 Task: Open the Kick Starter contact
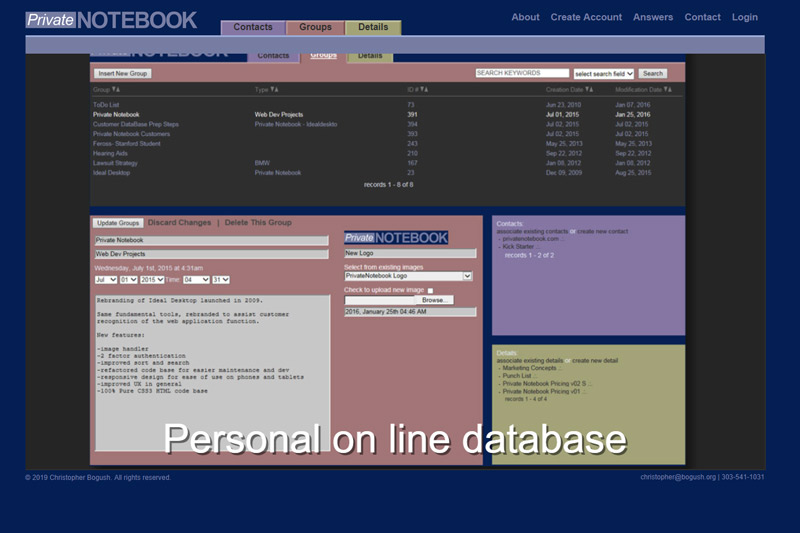point(518,247)
